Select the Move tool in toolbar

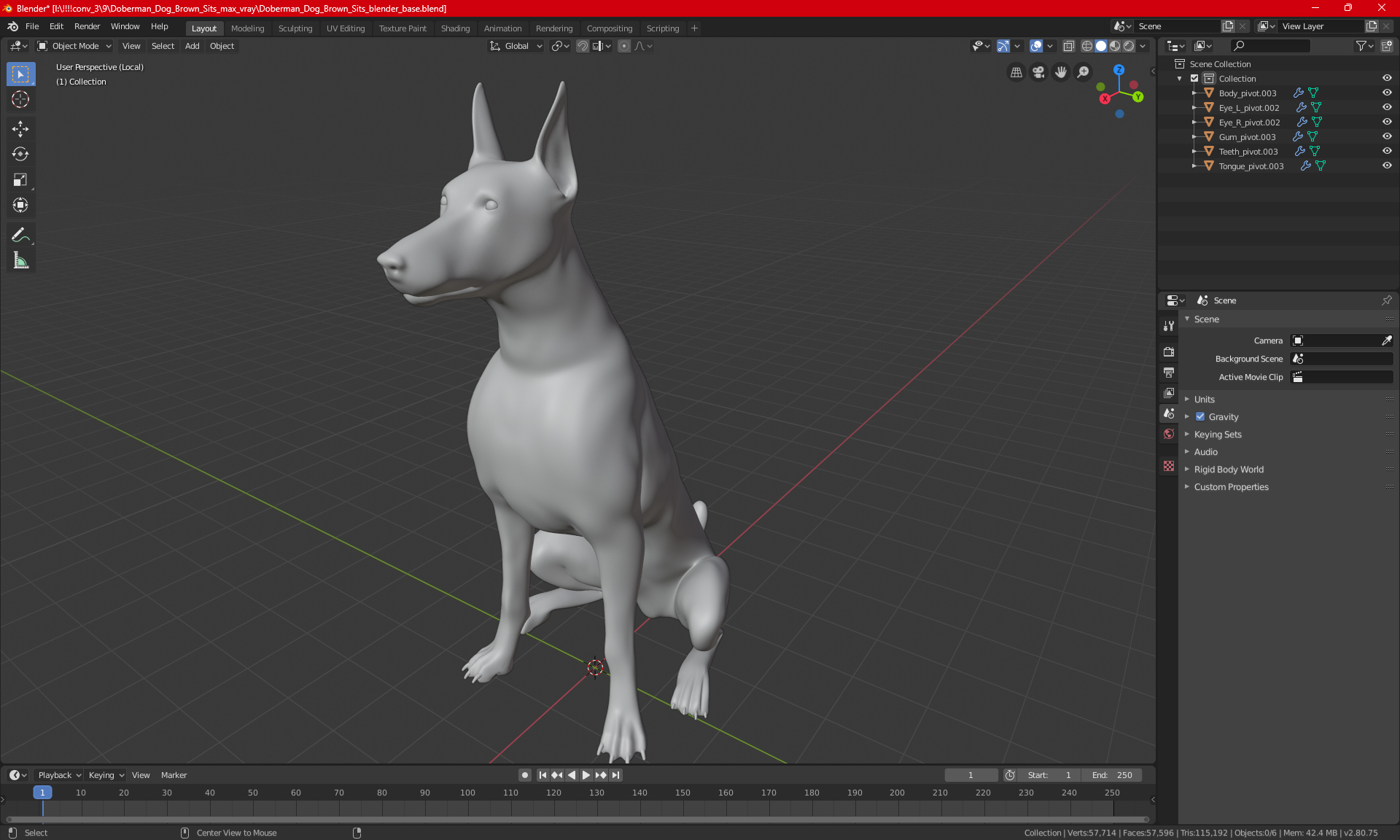[x=20, y=129]
